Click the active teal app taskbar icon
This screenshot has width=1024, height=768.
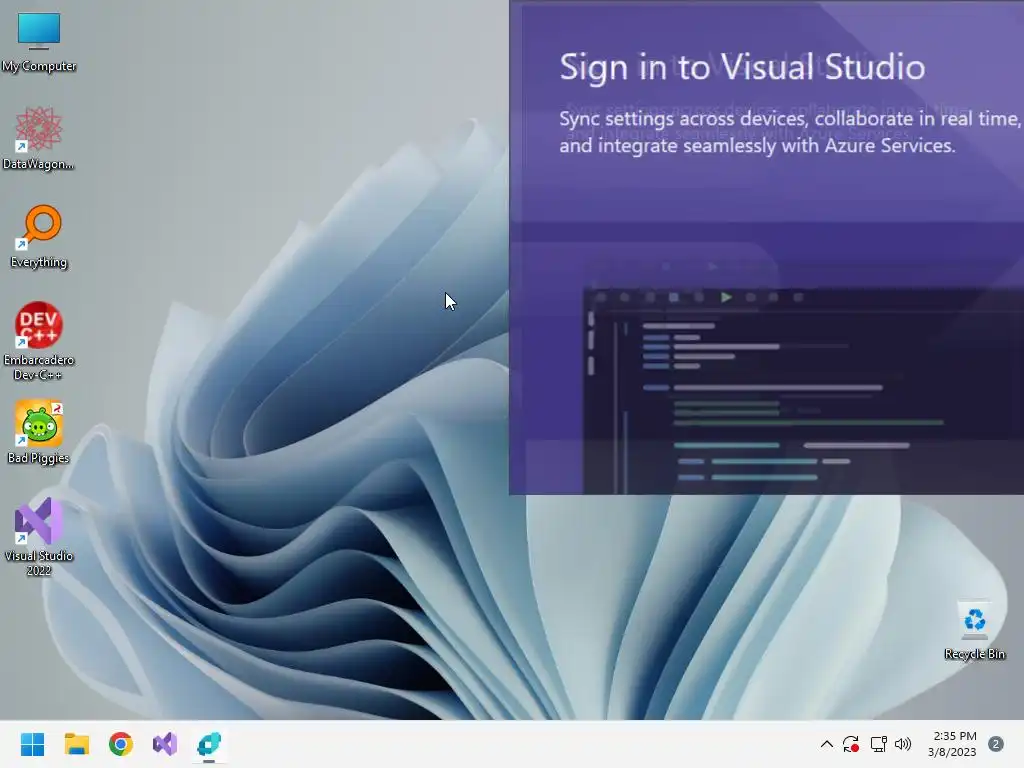(x=209, y=744)
